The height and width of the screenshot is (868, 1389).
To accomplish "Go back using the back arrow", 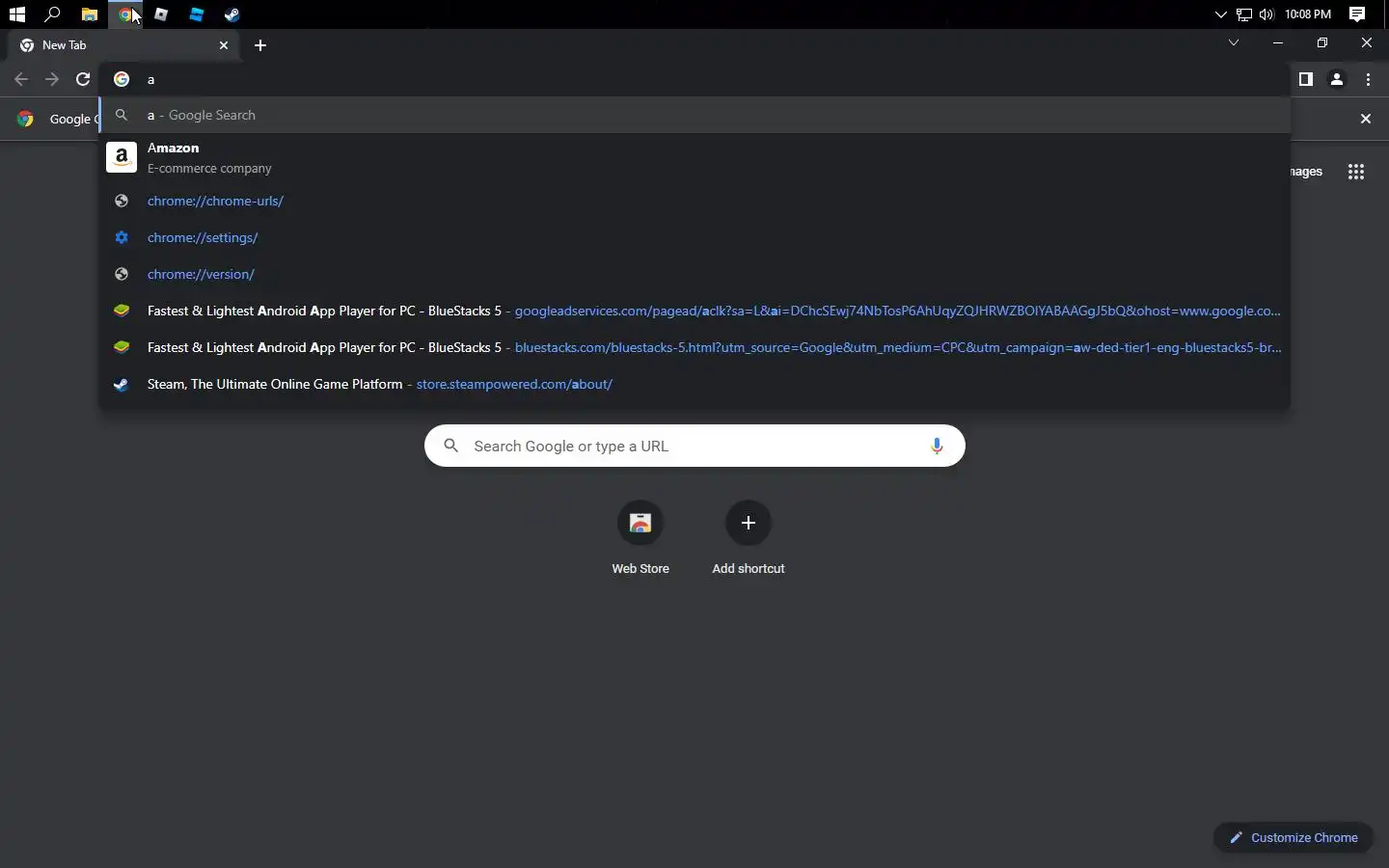I will [x=21, y=79].
